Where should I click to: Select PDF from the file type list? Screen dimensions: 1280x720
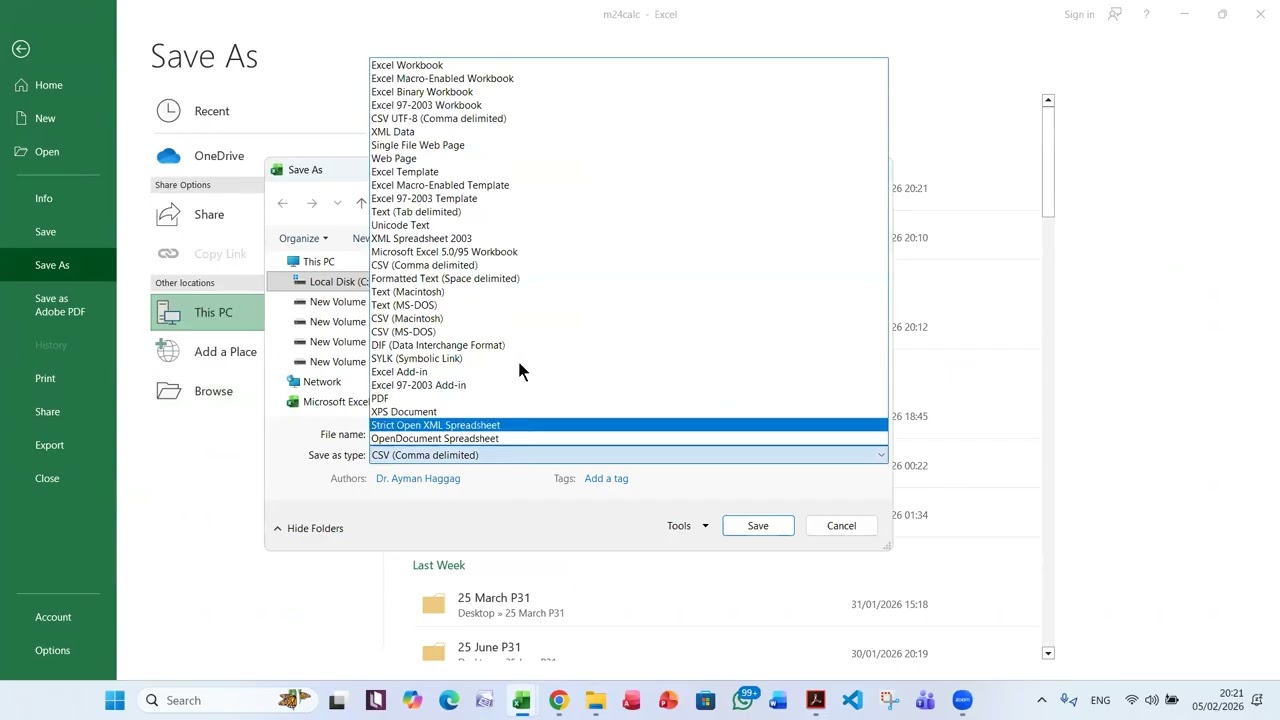(x=628, y=398)
